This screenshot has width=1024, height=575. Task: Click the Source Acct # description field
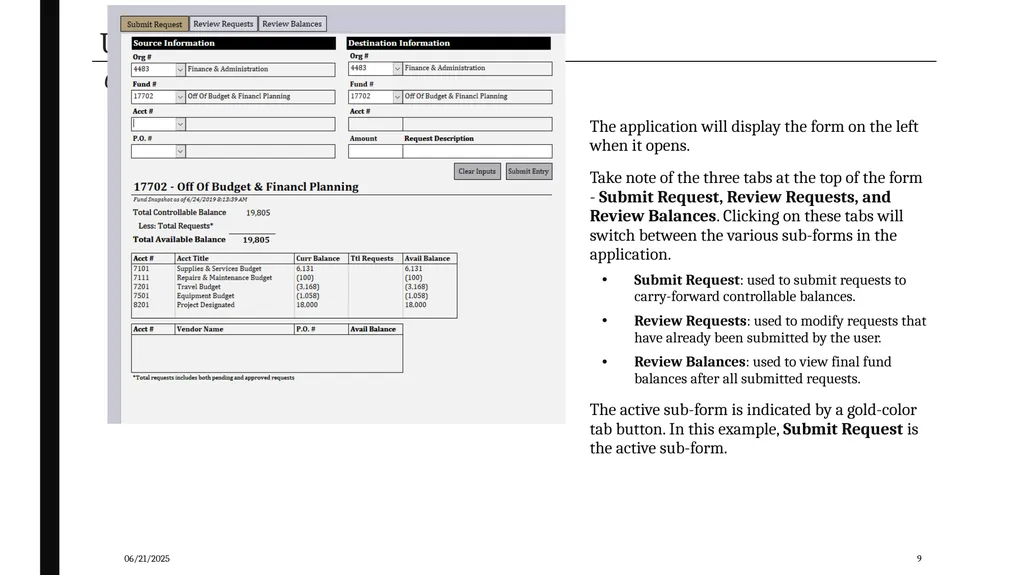261,124
